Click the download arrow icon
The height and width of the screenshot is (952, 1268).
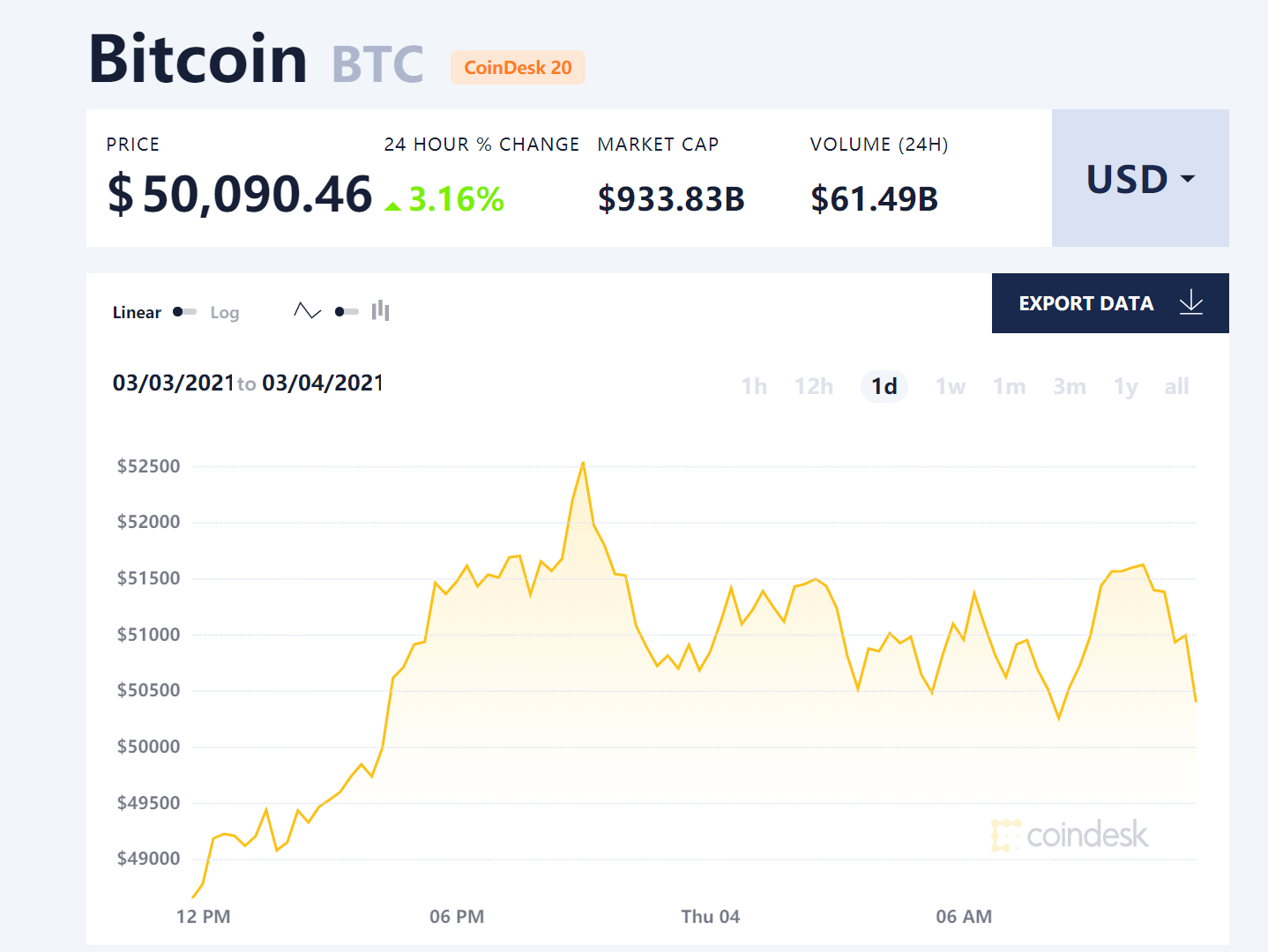coord(1190,303)
